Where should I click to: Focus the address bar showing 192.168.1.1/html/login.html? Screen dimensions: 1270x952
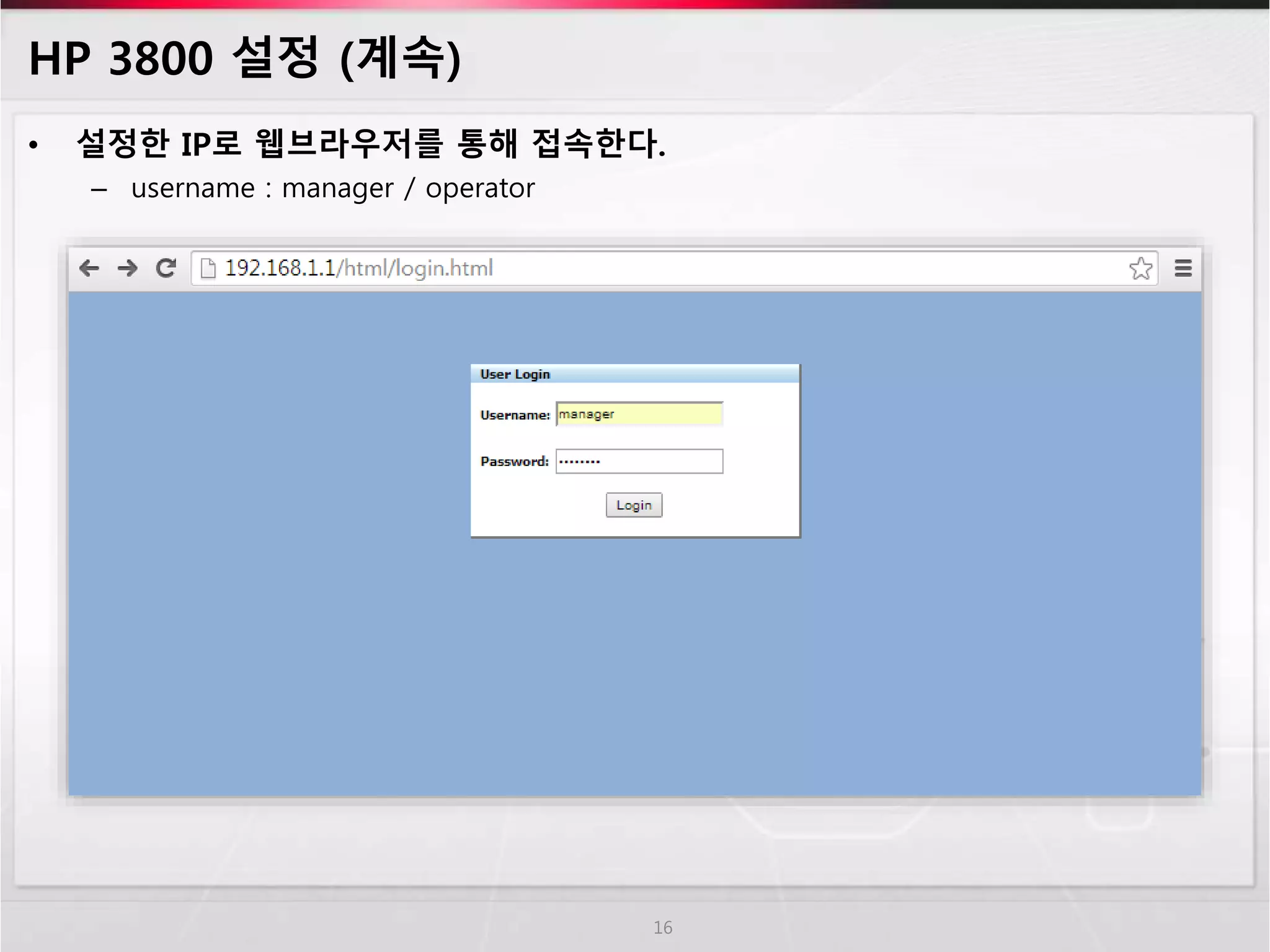[x=674, y=268]
